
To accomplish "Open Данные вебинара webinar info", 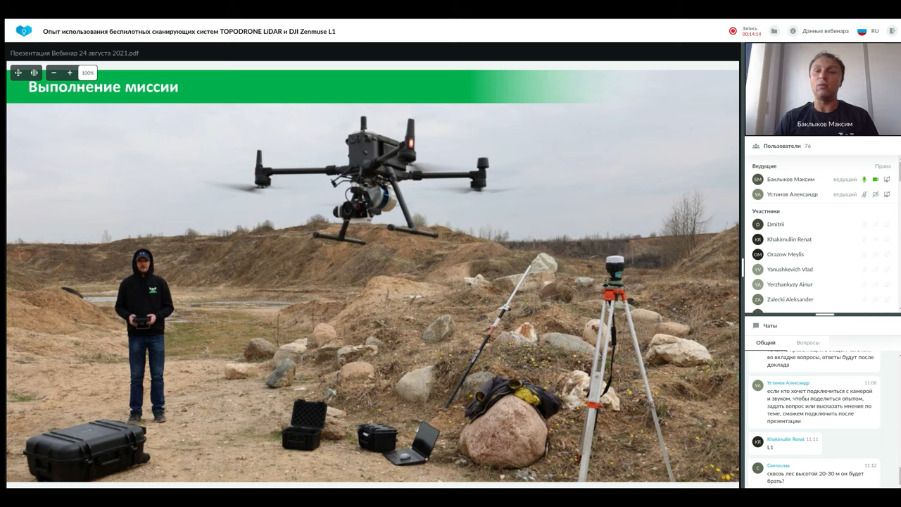I will (x=820, y=31).
